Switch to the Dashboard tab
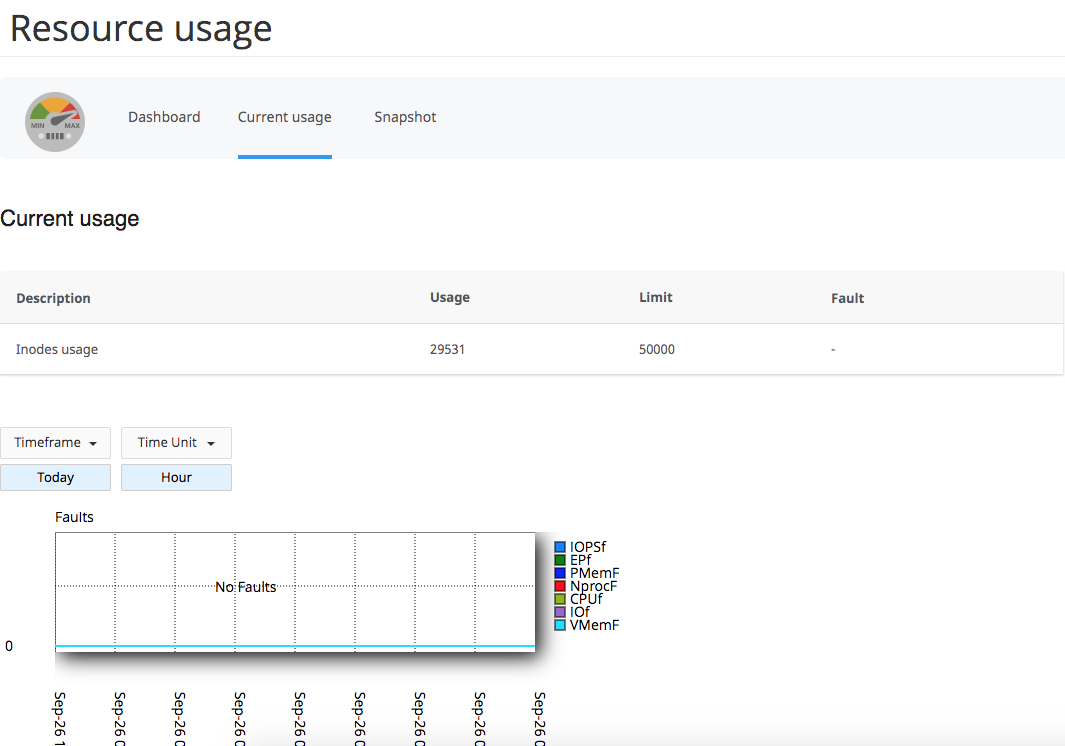 coord(164,117)
